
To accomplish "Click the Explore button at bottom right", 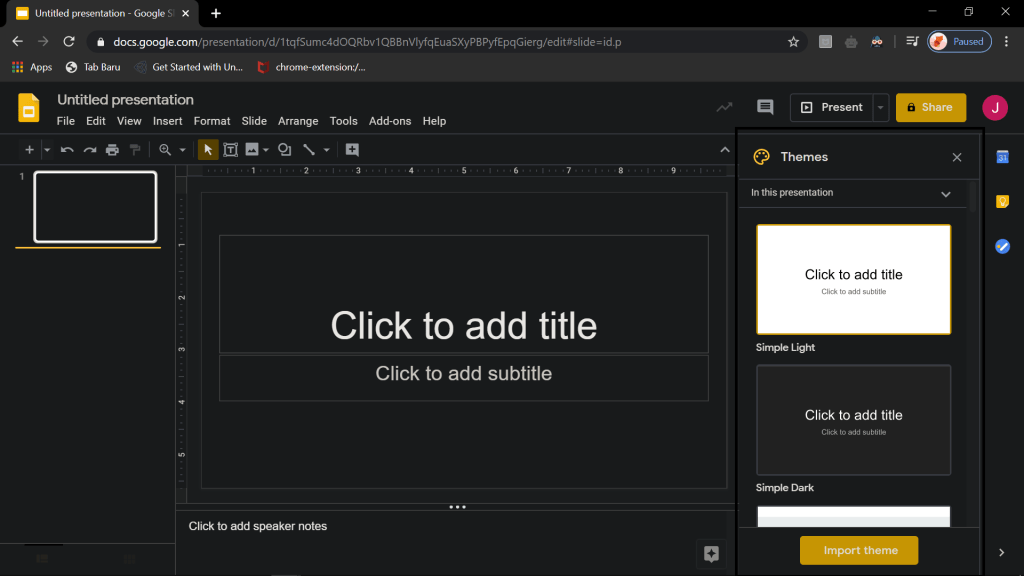I will (x=711, y=554).
